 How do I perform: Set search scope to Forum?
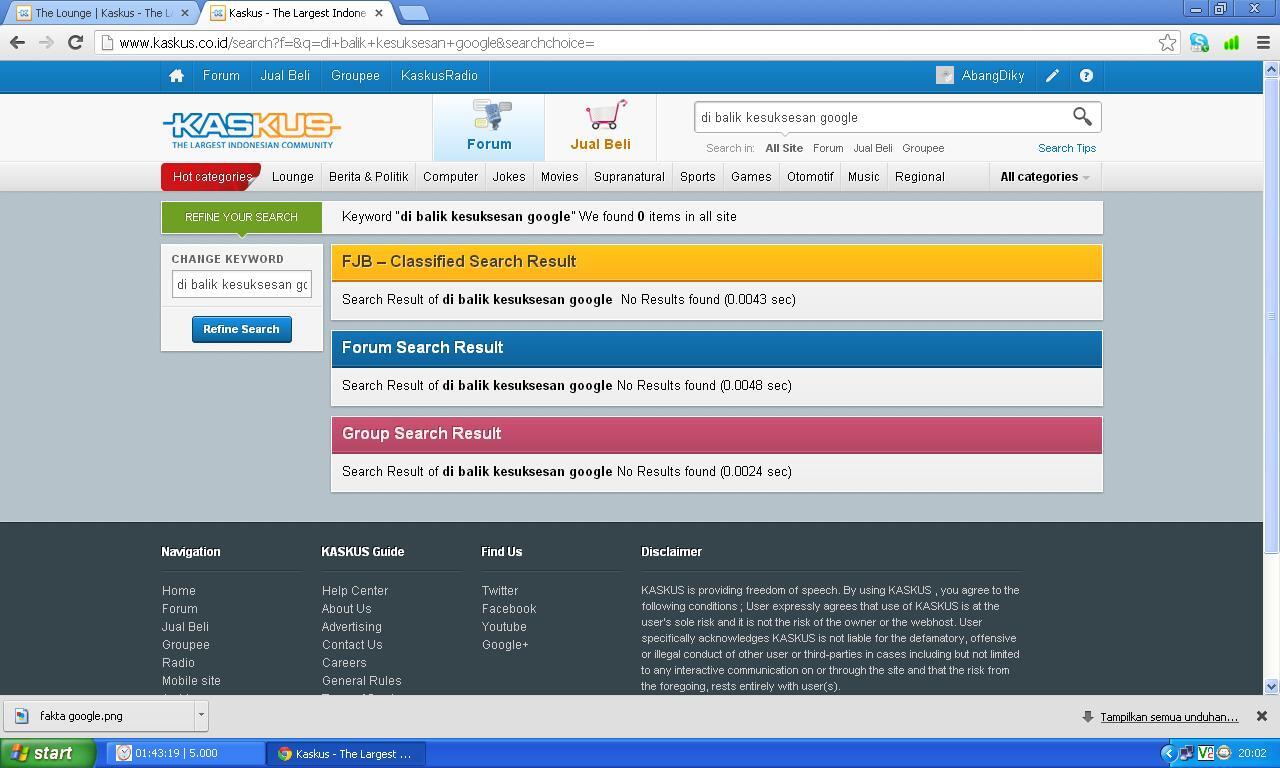[828, 148]
